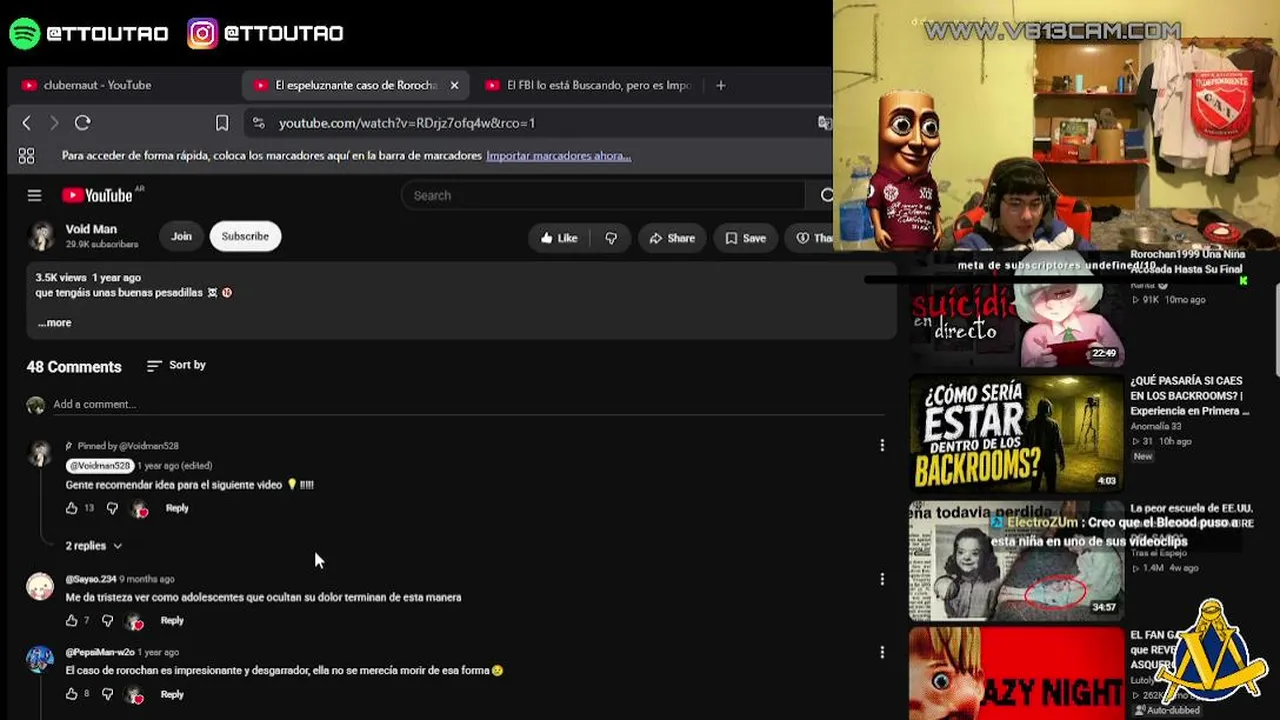This screenshot has width=1280, height=720.
Task: Reload the current YouTube page
Action: pyautogui.click(x=83, y=123)
